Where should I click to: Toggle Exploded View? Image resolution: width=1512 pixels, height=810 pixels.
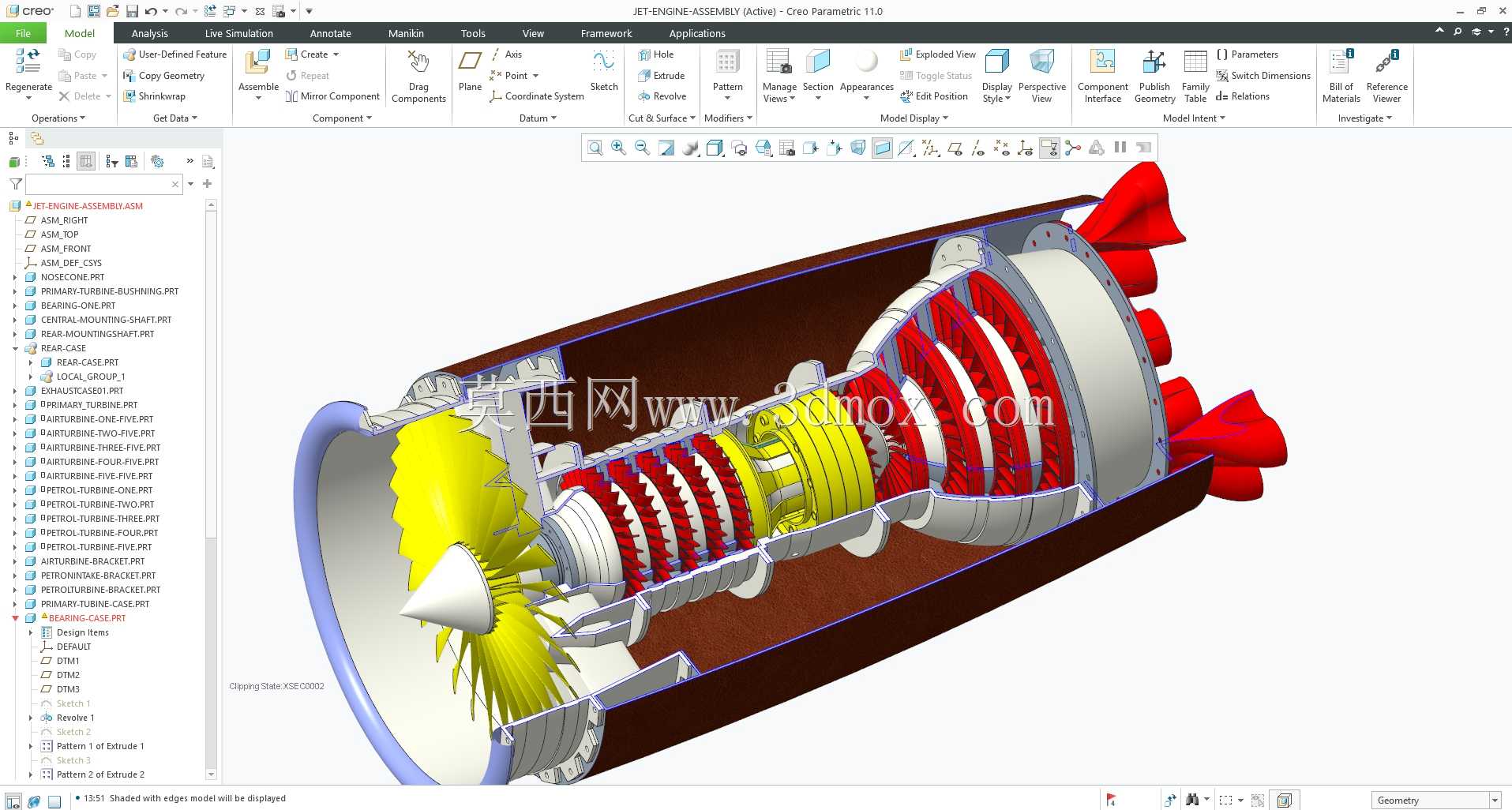[x=938, y=54]
